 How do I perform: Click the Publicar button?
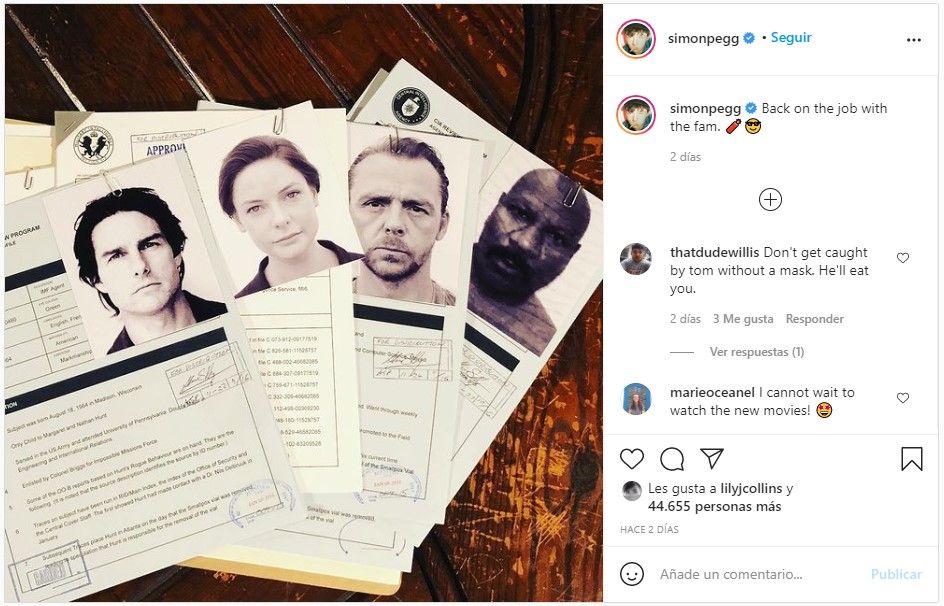click(896, 574)
